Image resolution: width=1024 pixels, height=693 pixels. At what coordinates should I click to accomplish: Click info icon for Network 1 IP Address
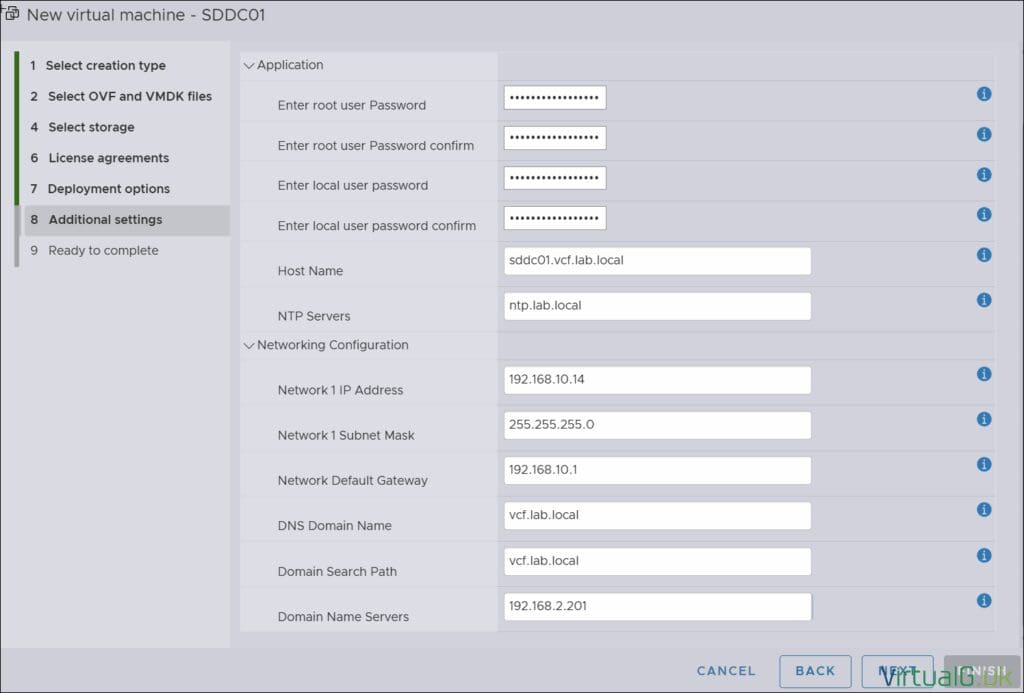point(984,374)
